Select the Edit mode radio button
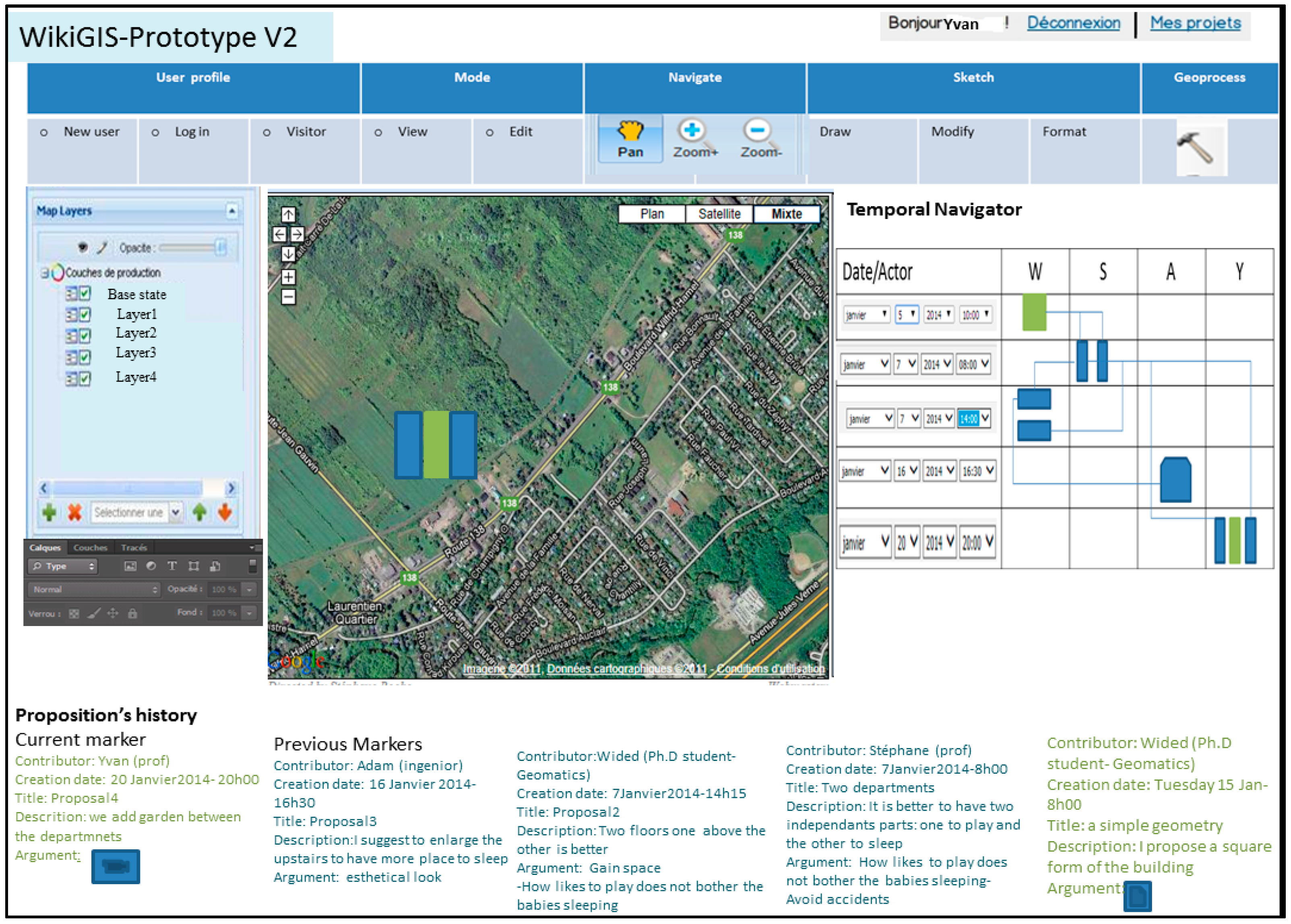Viewport: 1291px width, 924px height. tap(490, 132)
